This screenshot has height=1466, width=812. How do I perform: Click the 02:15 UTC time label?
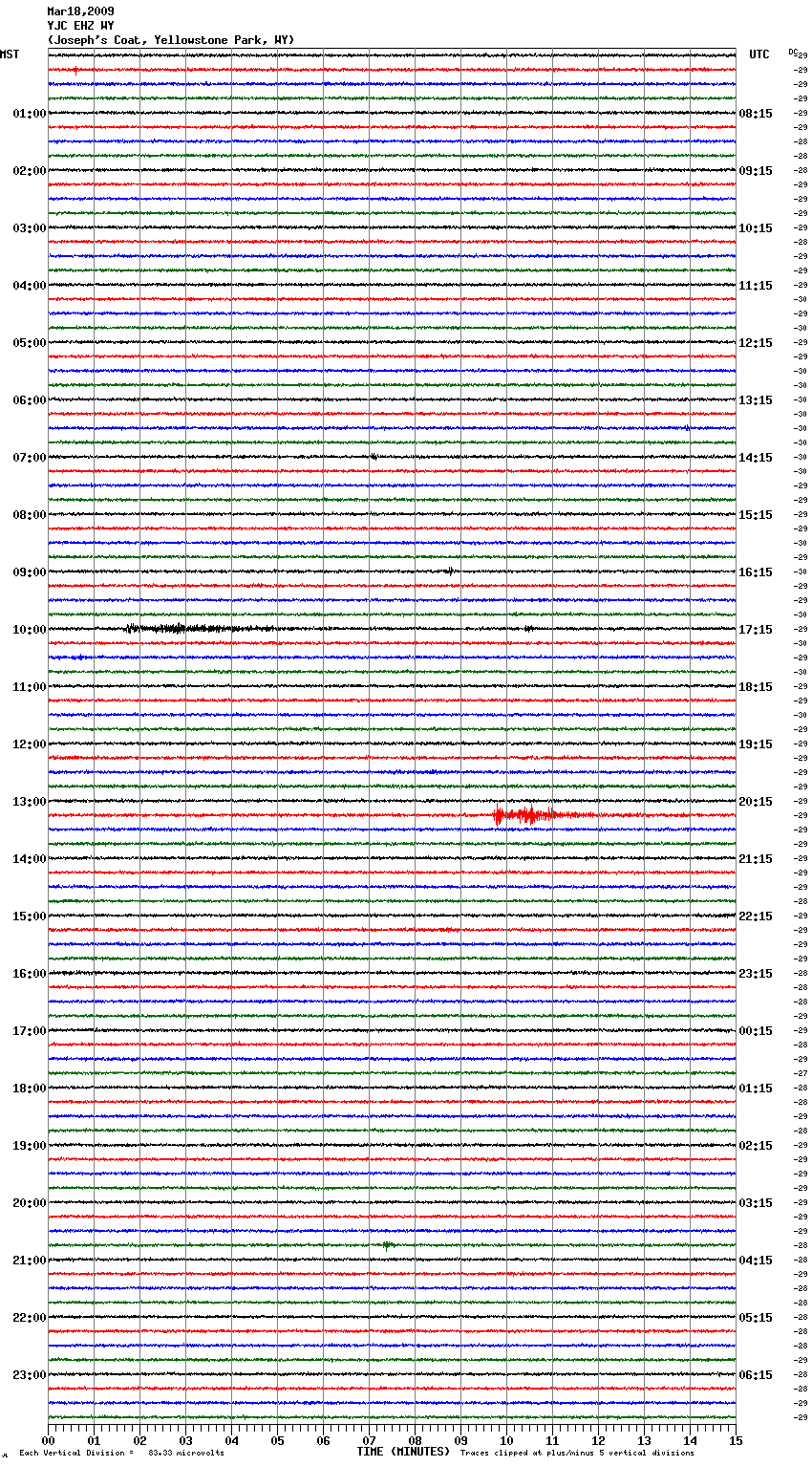[x=756, y=1146]
